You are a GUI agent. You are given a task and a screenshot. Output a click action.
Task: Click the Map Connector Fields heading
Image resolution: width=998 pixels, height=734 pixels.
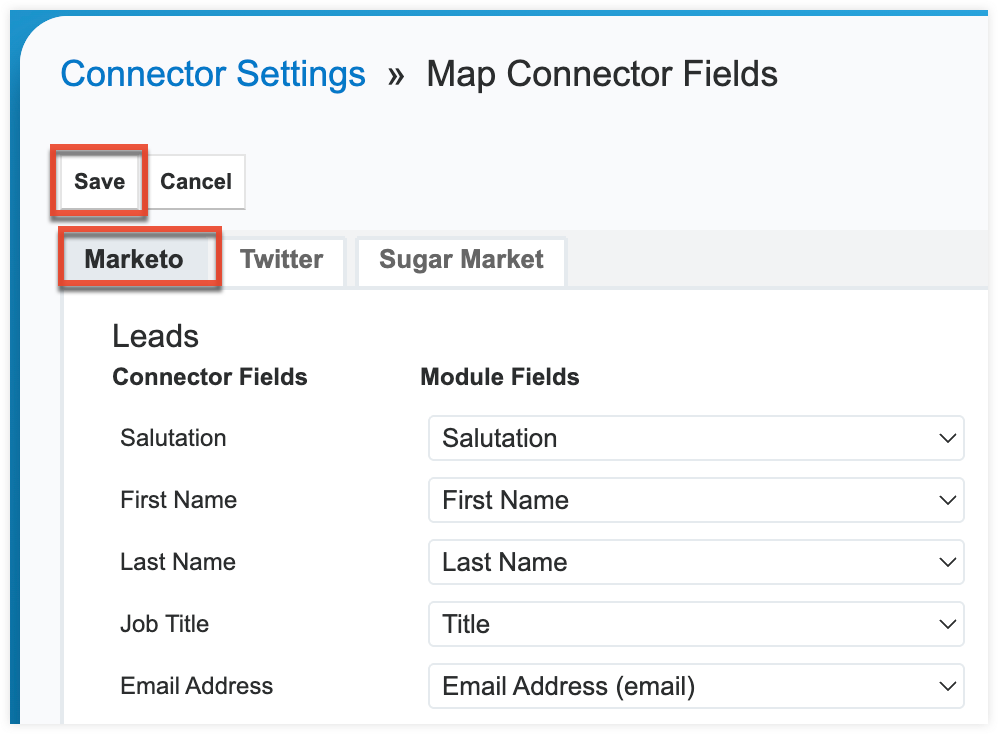pos(601,73)
